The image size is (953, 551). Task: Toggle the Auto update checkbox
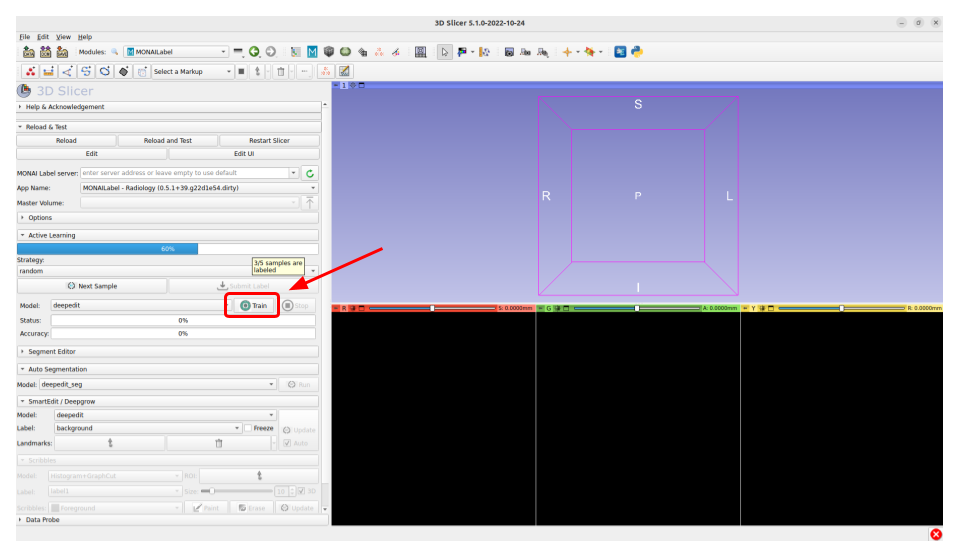coord(287,443)
